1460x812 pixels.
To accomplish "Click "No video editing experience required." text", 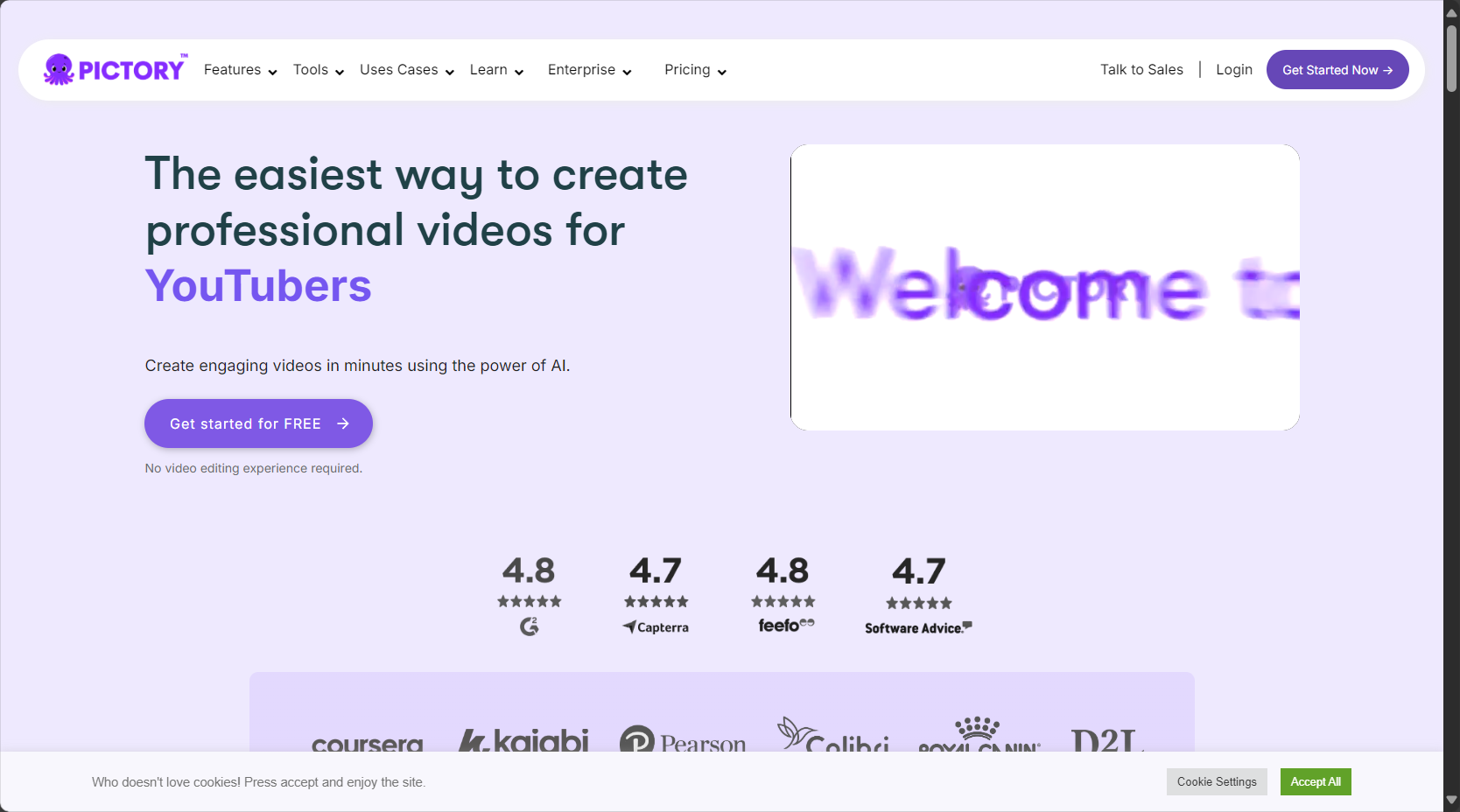I will pos(254,468).
